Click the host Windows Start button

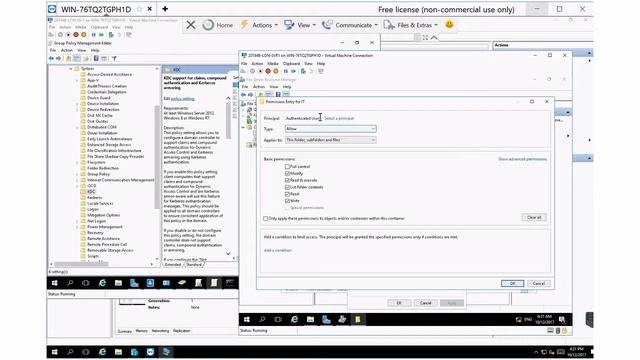click(x=54, y=352)
